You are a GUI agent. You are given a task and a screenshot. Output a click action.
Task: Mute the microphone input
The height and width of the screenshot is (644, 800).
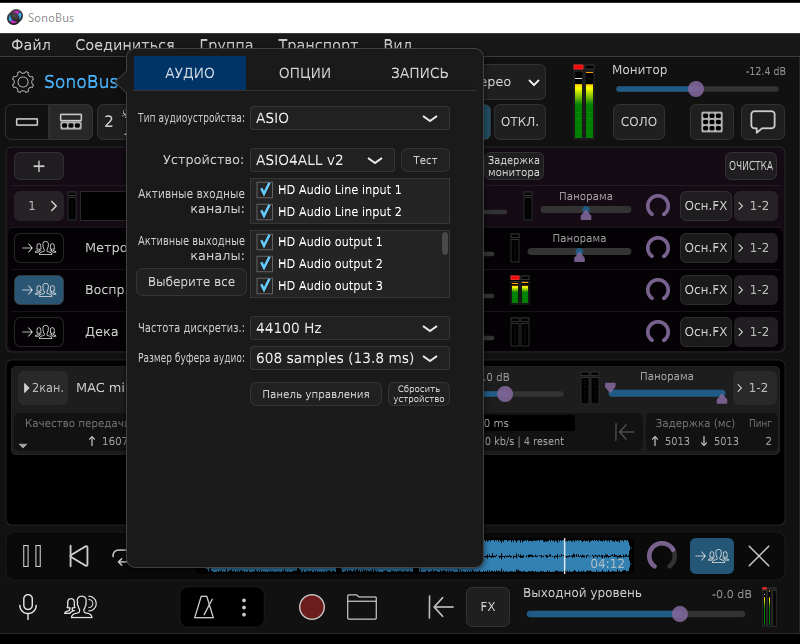[28, 606]
